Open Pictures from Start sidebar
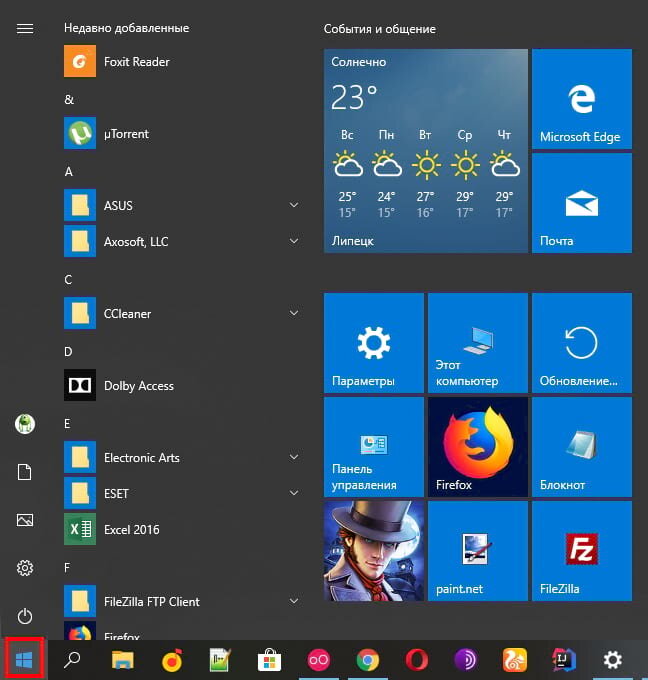Viewport: 648px width, 680px height. (25, 520)
